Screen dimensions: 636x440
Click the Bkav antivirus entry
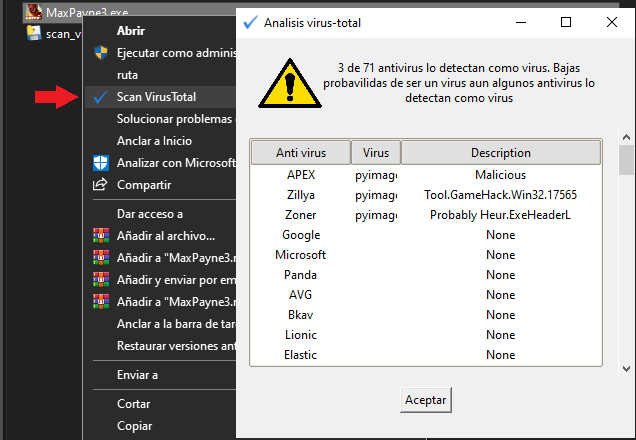pyautogui.click(x=301, y=315)
